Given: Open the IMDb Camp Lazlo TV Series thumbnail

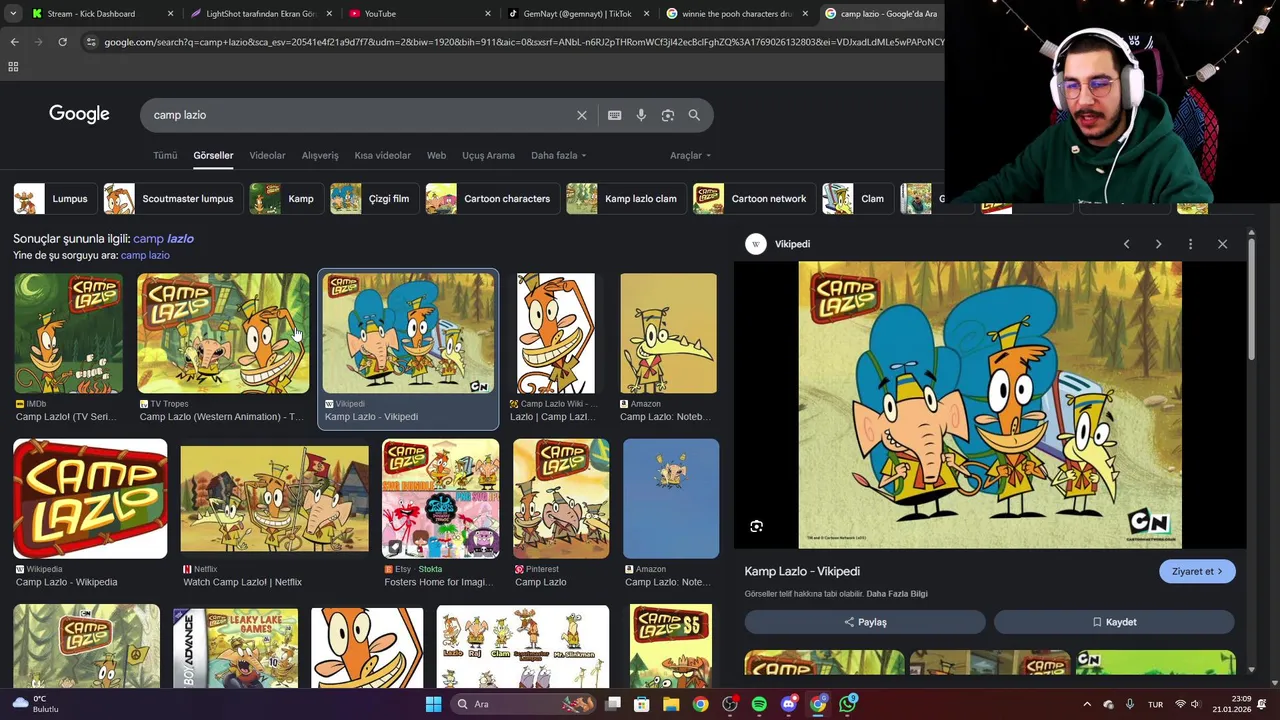Looking at the screenshot, I should pos(68,334).
